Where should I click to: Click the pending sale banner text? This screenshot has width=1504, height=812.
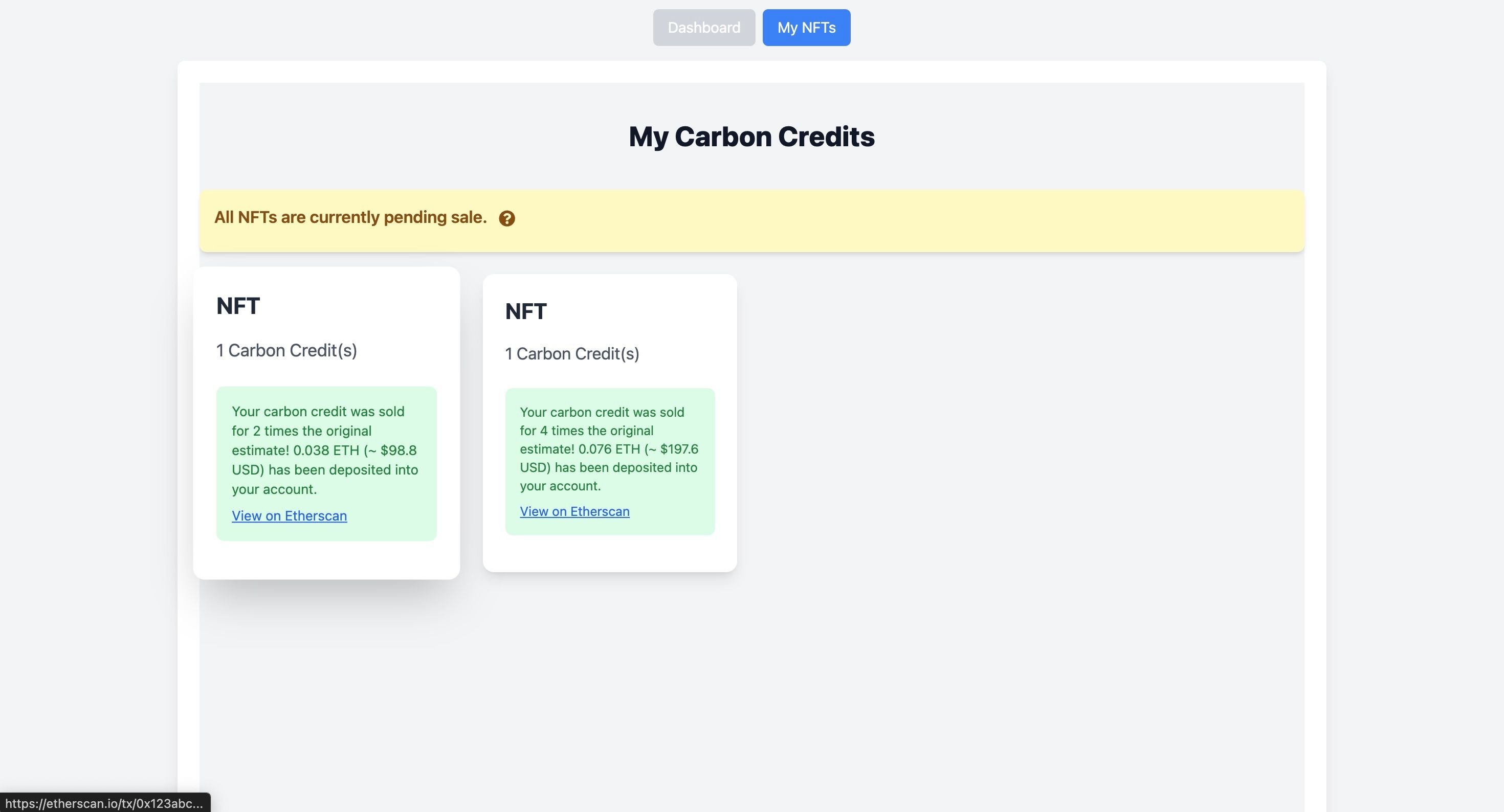(350, 217)
